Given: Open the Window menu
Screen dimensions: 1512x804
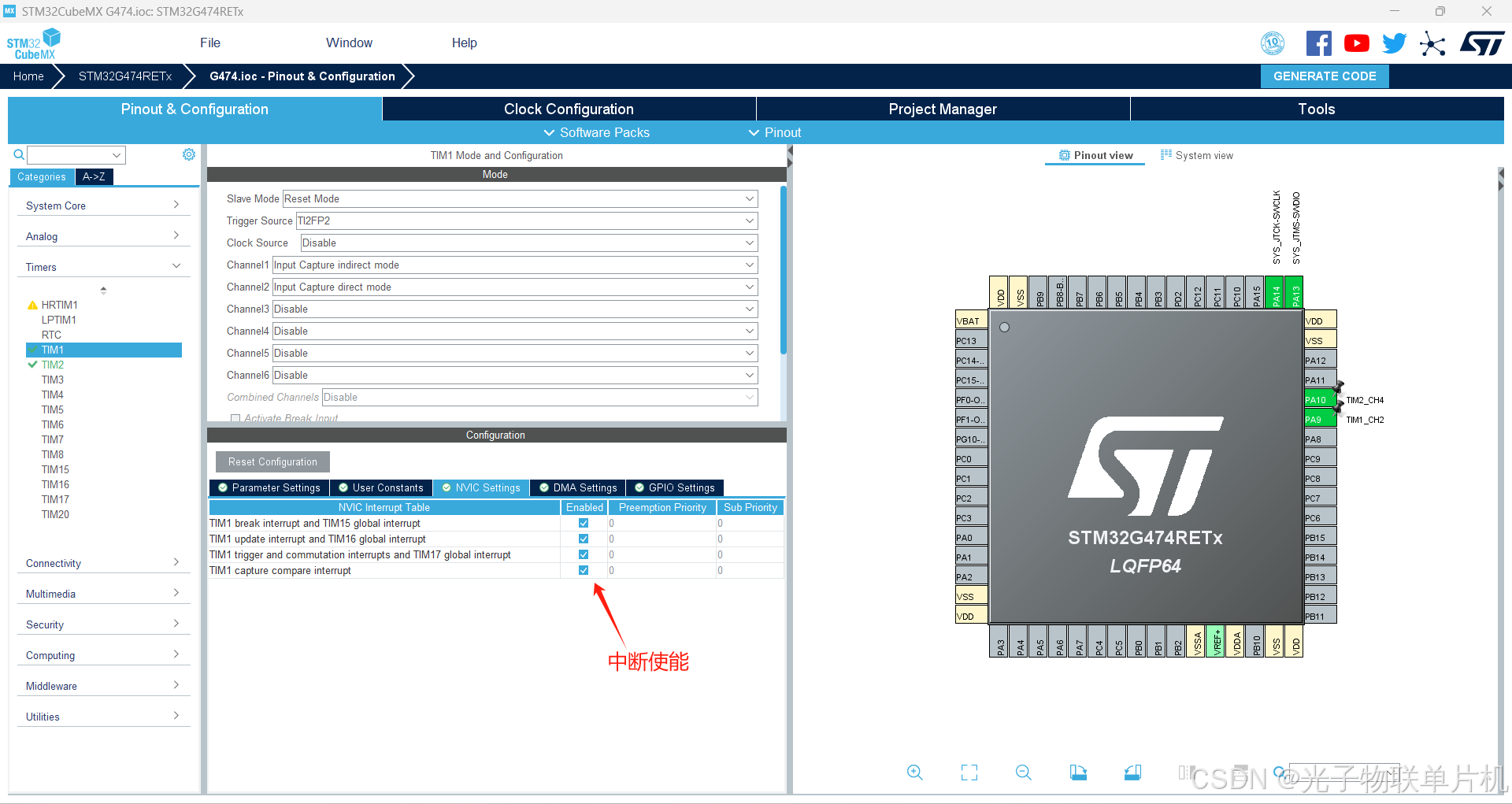Looking at the screenshot, I should [x=349, y=43].
